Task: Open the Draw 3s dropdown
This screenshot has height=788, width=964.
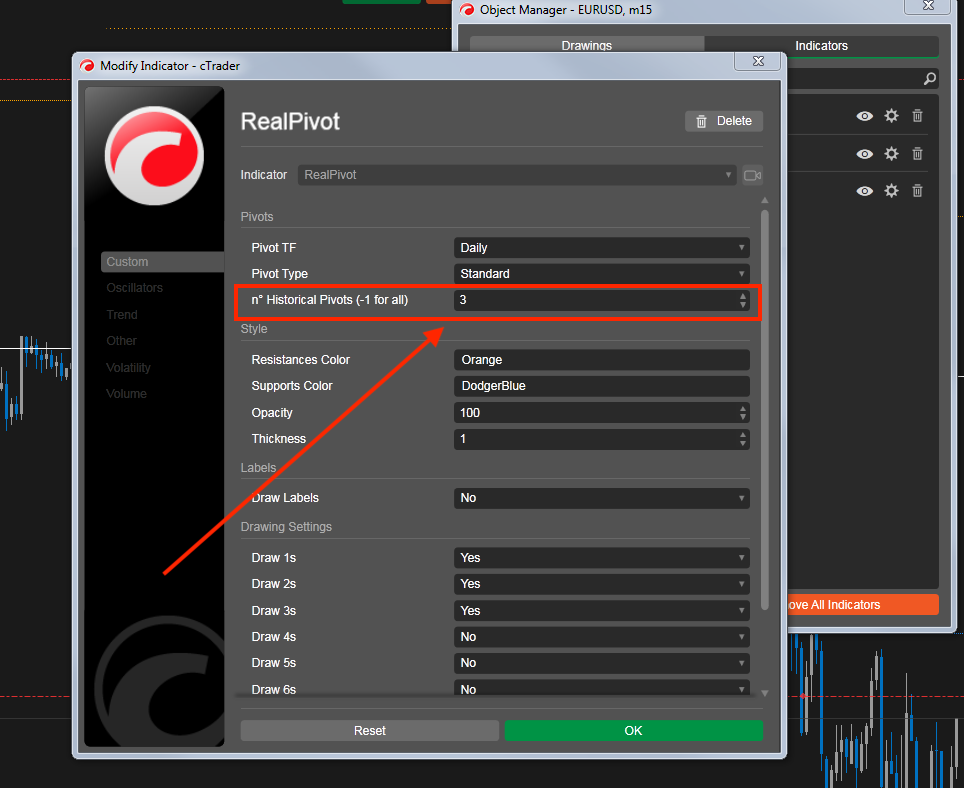Action: (x=601, y=610)
